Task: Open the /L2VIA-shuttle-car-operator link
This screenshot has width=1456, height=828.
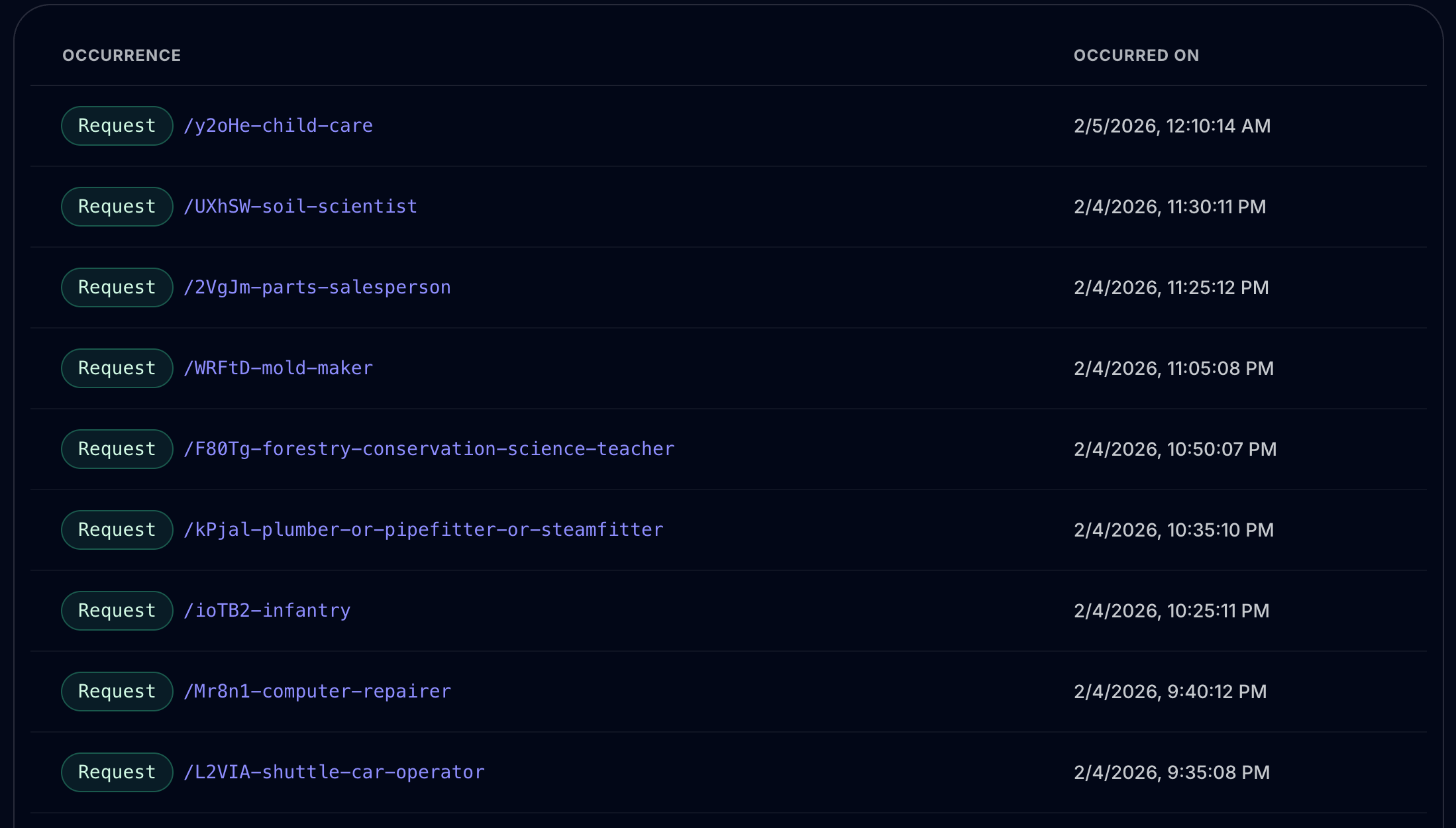Action: point(334,772)
